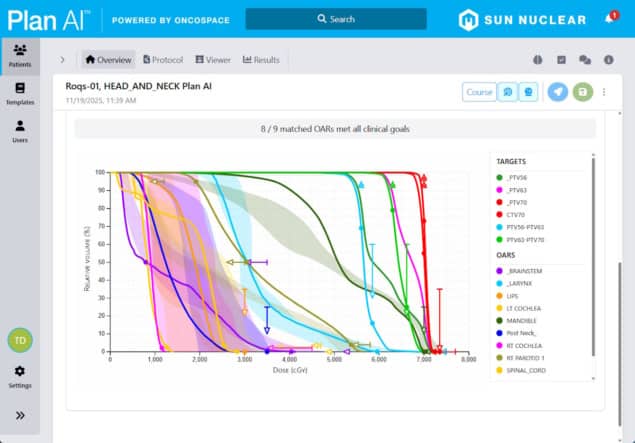Click the green save button
635x443 pixels.
coord(581,92)
